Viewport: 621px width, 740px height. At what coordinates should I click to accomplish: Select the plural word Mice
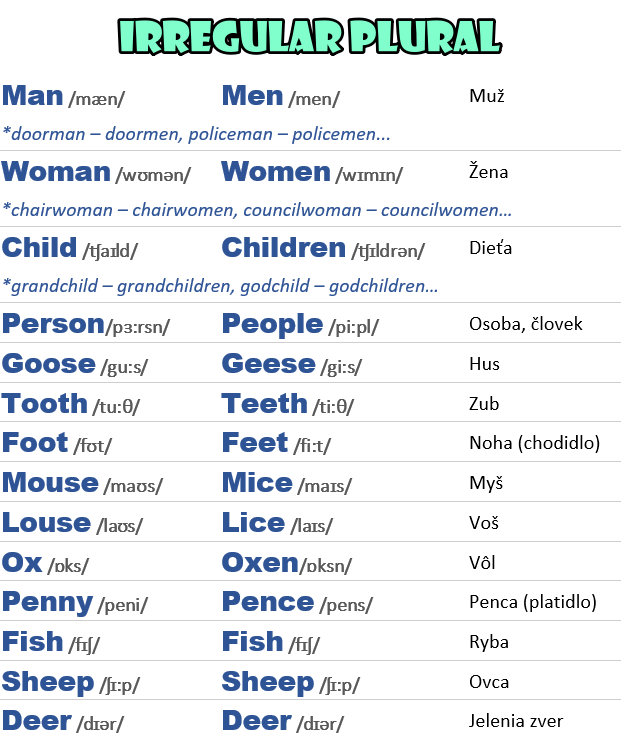(x=257, y=483)
